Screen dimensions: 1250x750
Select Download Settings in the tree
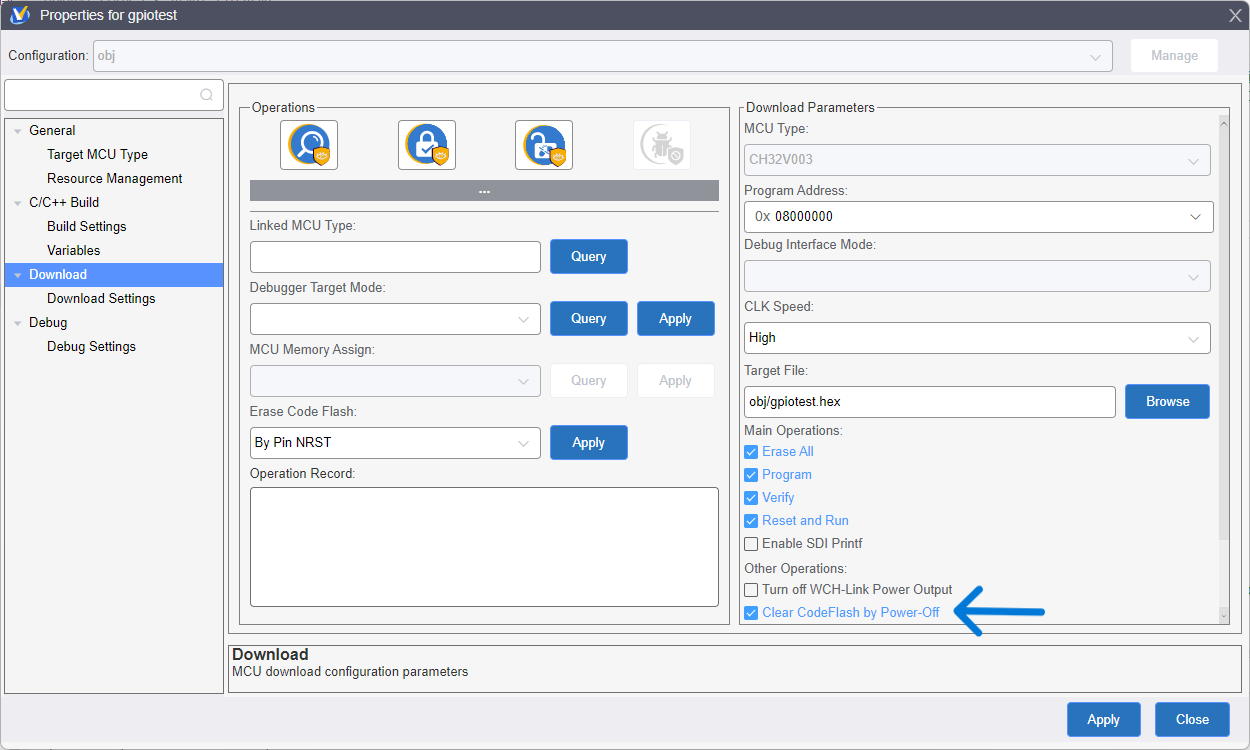pyautogui.click(x=101, y=299)
